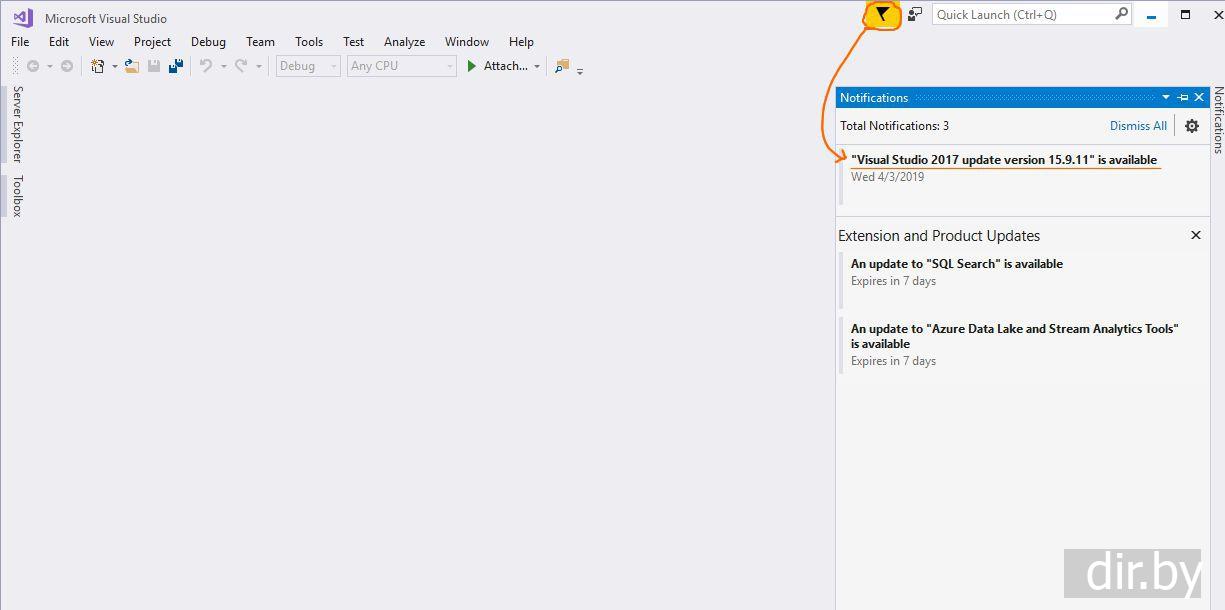Click the Open File toolbar icon
Viewport: 1225px width, 610px height.
[x=131, y=66]
